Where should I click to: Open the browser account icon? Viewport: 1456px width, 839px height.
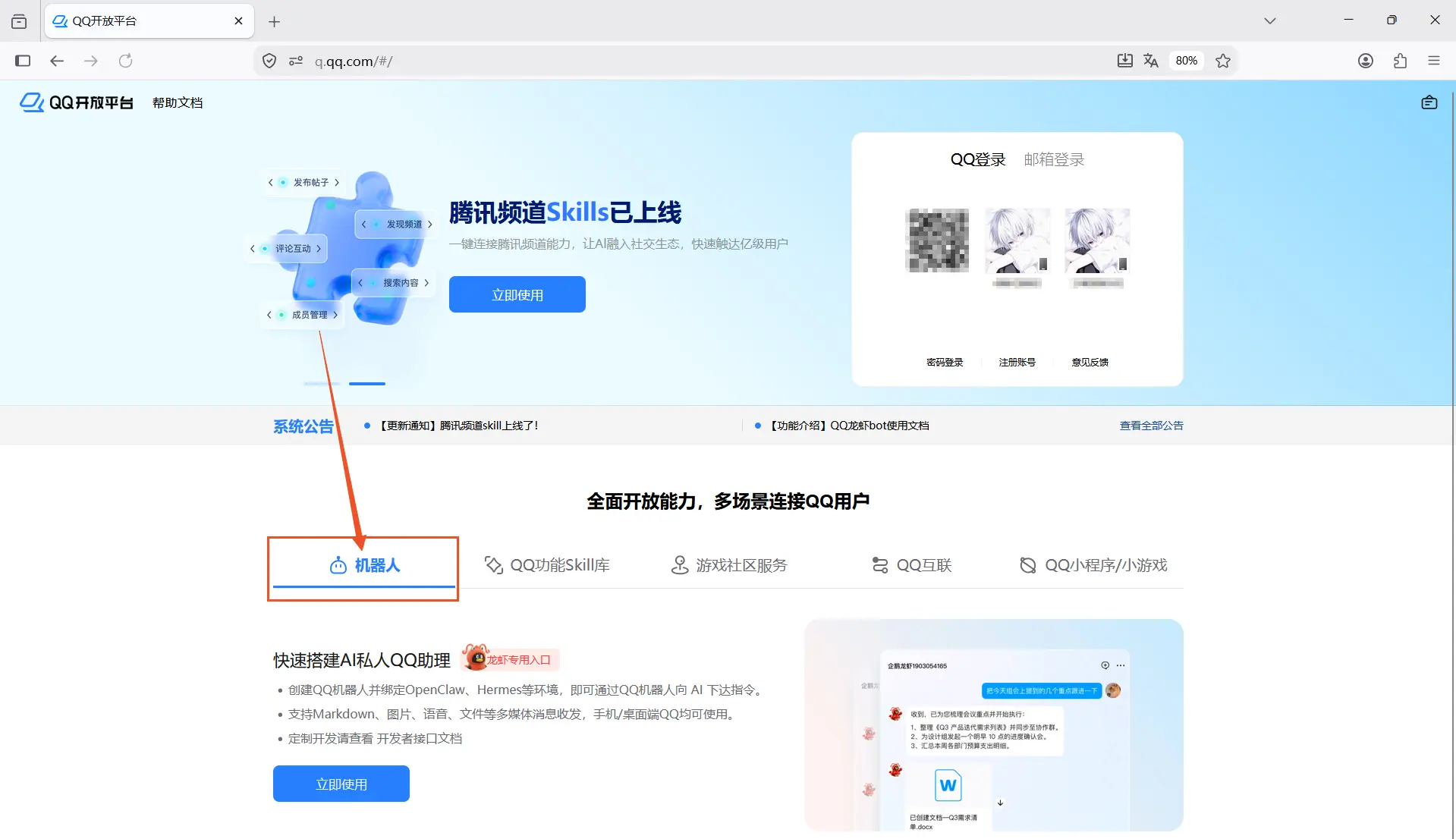coord(1366,61)
